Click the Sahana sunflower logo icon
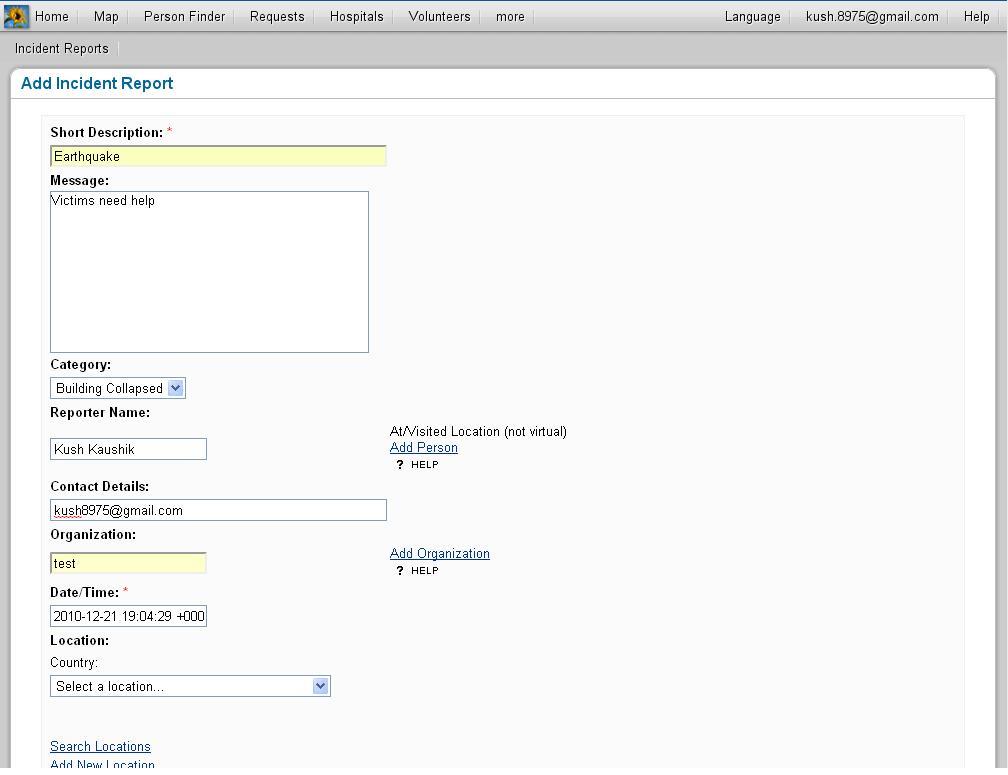The height and width of the screenshot is (775, 1008). point(16,16)
